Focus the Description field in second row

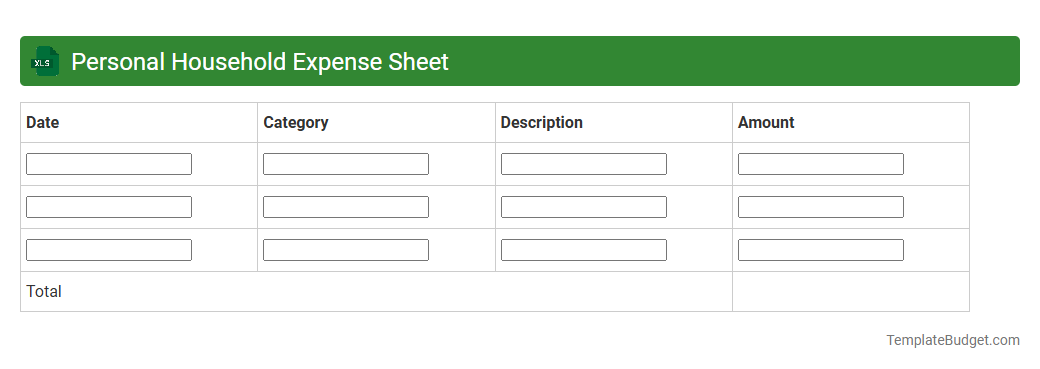click(584, 207)
